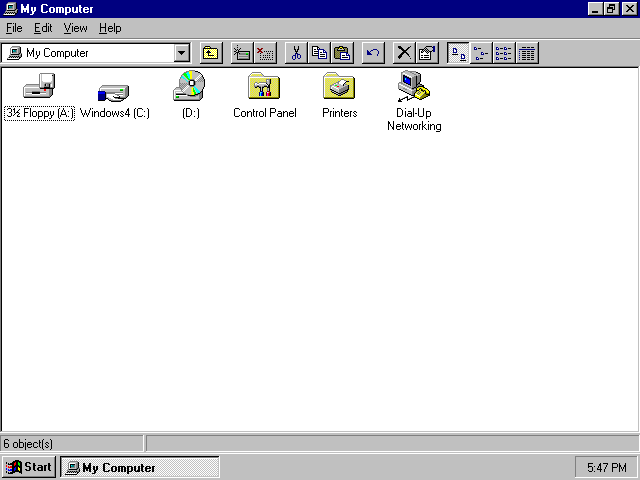Switch to List view
The height and width of the screenshot is (480, 640).
point(504,53)
